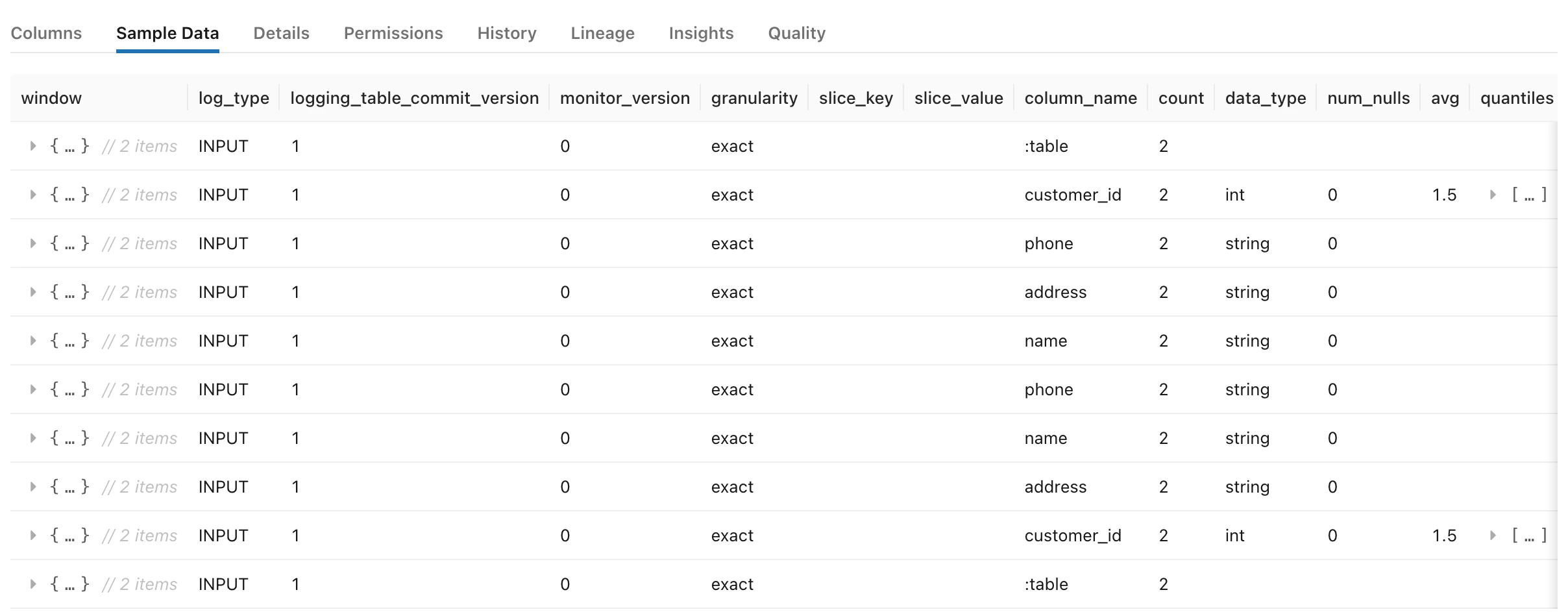The width and height of the screenshot is (1568, 614).
Task: Expand window object in first :table row
Action: click(32, 146)
